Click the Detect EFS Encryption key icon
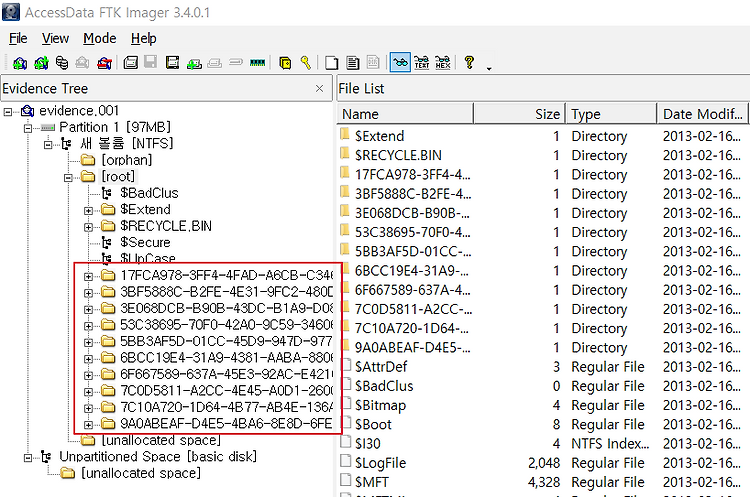750x497 pixels. [x=306, y=63]
